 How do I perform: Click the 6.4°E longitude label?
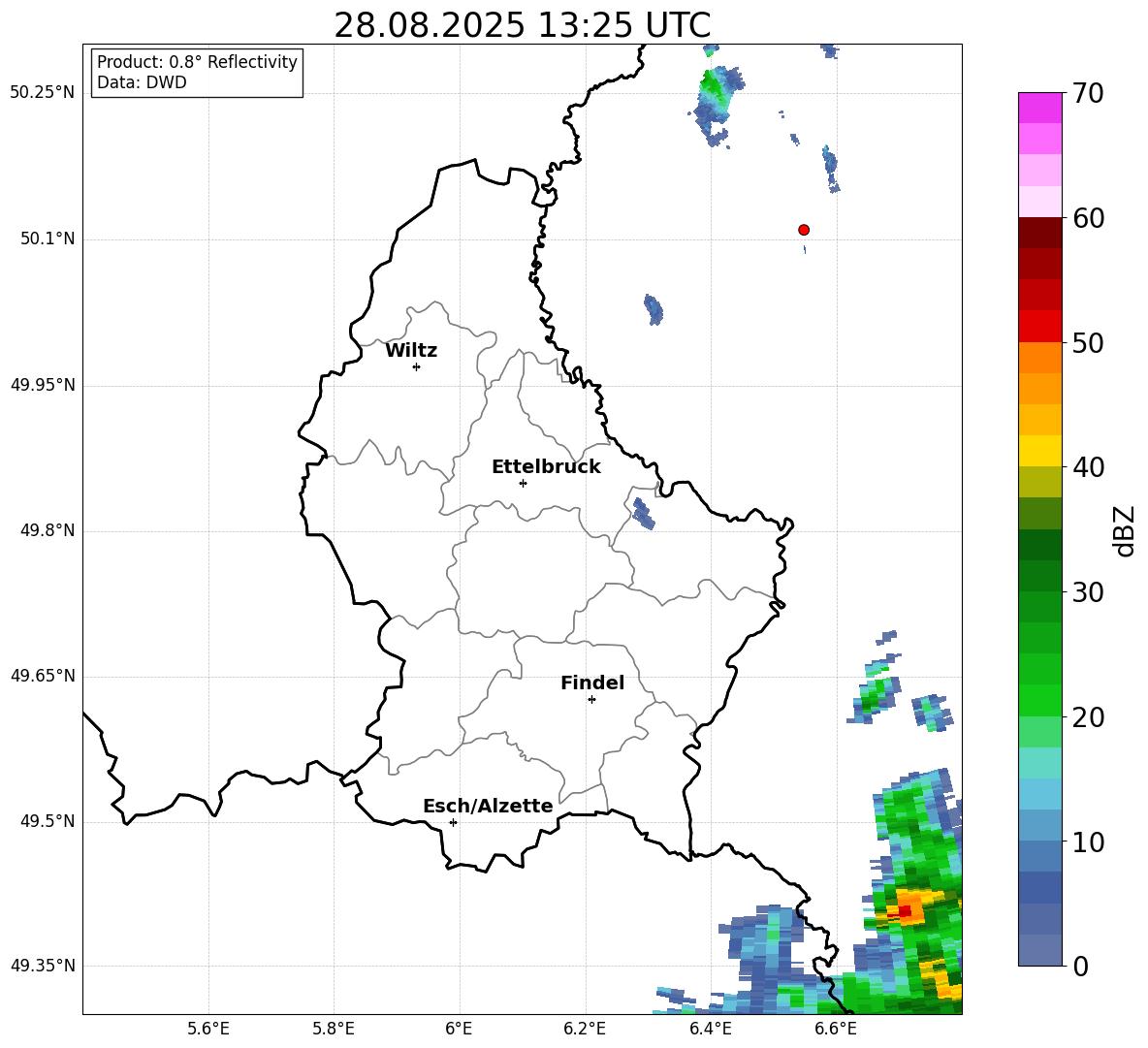[710, 1029]
